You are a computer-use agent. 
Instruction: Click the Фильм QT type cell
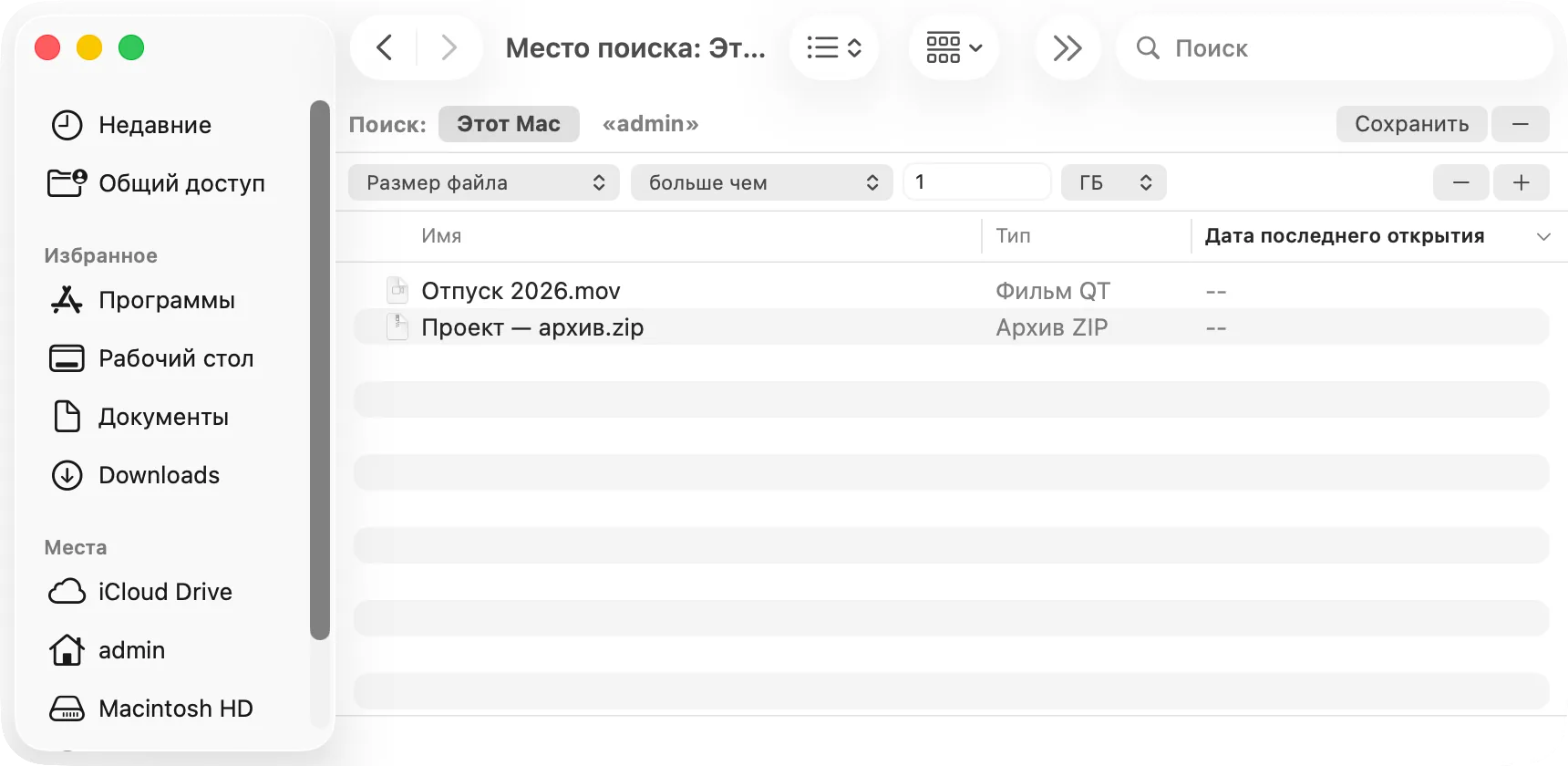pos(1053,291)
